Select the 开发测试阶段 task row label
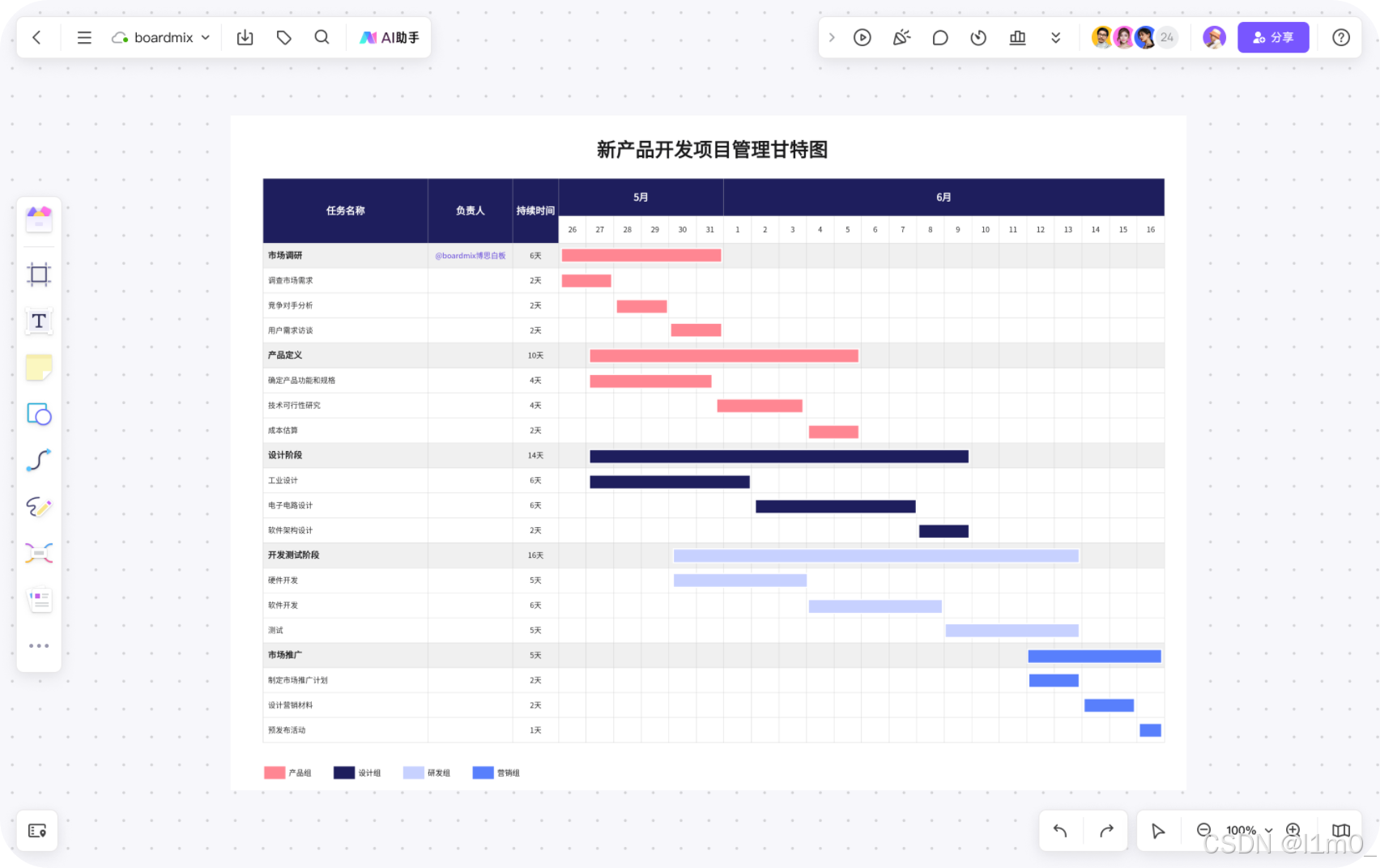Viewport: 1380px width, 868px height. click(294, 555)
